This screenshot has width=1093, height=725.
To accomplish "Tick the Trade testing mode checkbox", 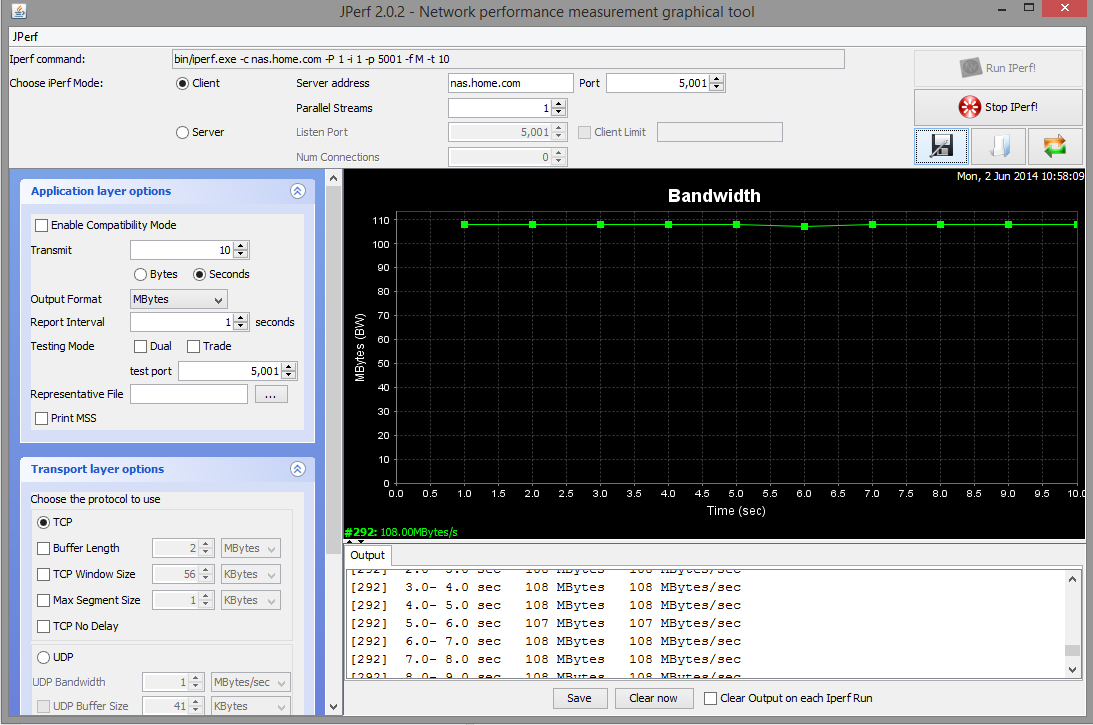I will pyautogui.click(x=194, y=346).
